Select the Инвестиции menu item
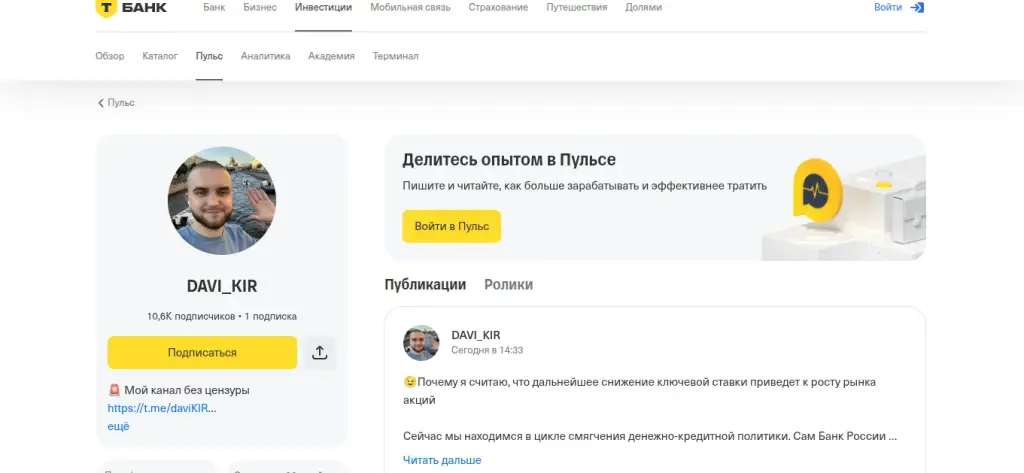This screenshot has height=473, width=1024. (323, 8)
